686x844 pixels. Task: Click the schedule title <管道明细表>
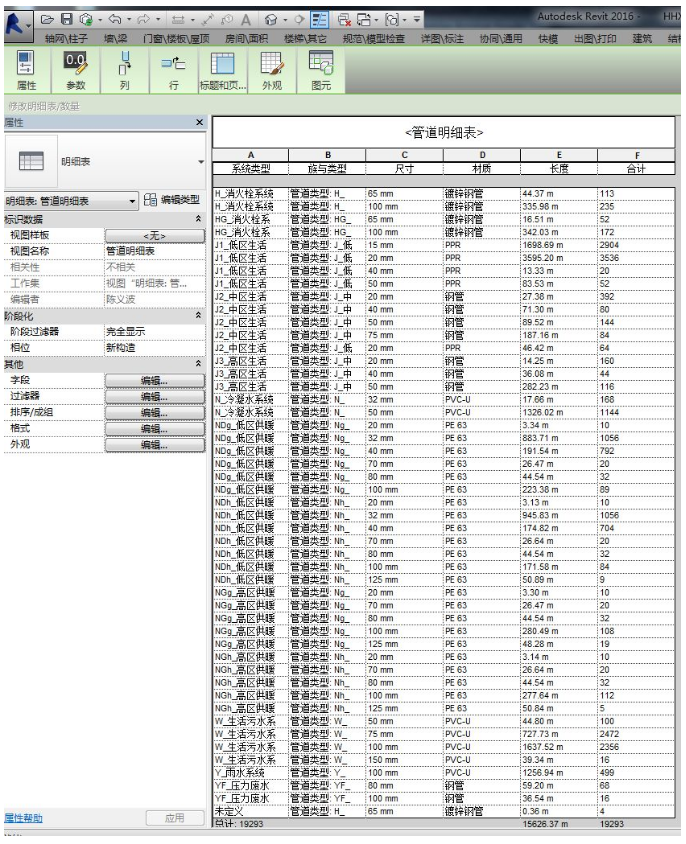tap(444, 132)
